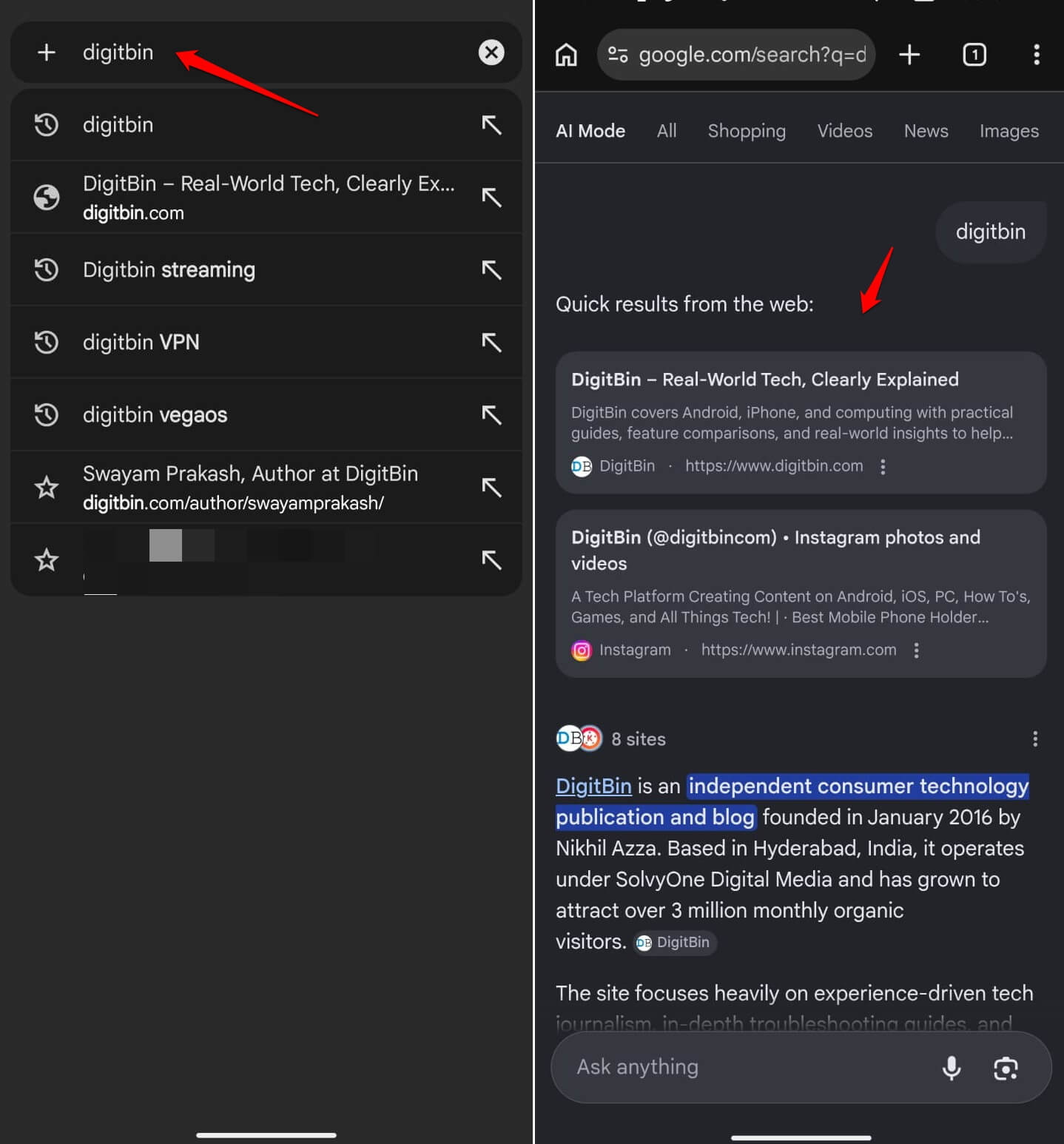Screen dimensions: 1064x1144
Task: Tap the Instagram logo icon in result card
Action: click(582, 650)
